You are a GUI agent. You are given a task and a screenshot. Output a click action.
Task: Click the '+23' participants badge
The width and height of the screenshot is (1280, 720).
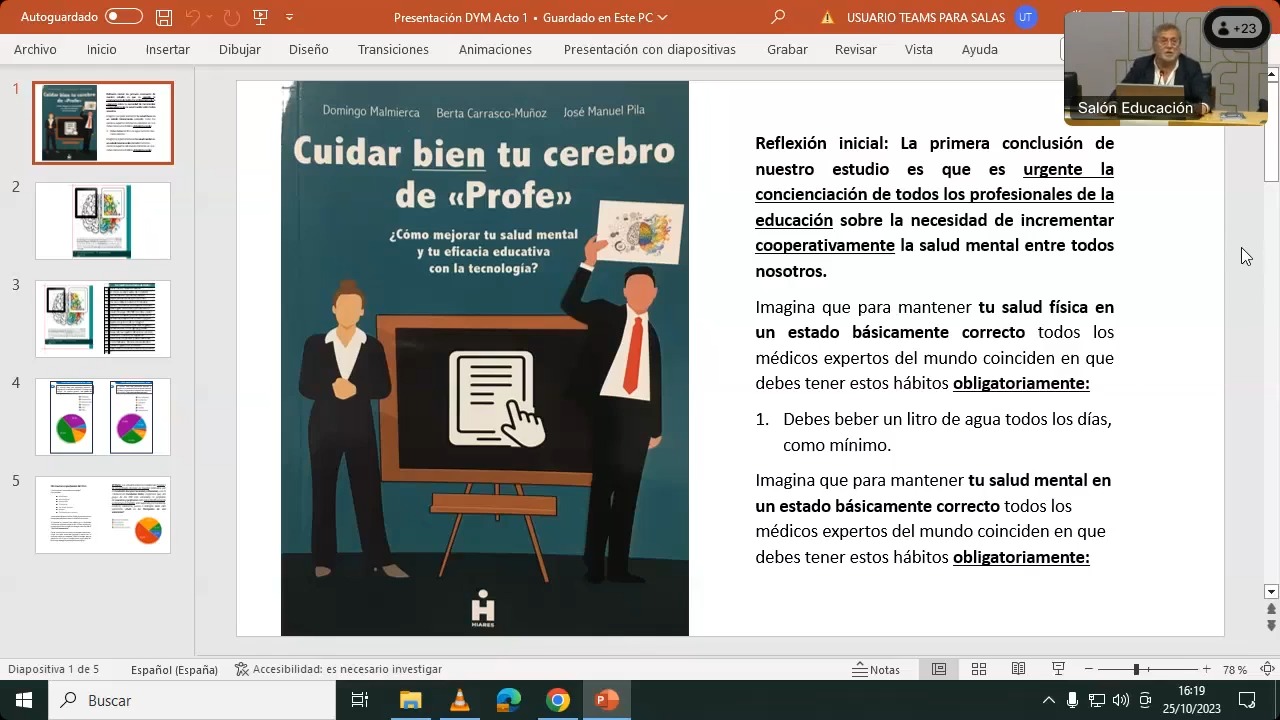[1236, 28]
